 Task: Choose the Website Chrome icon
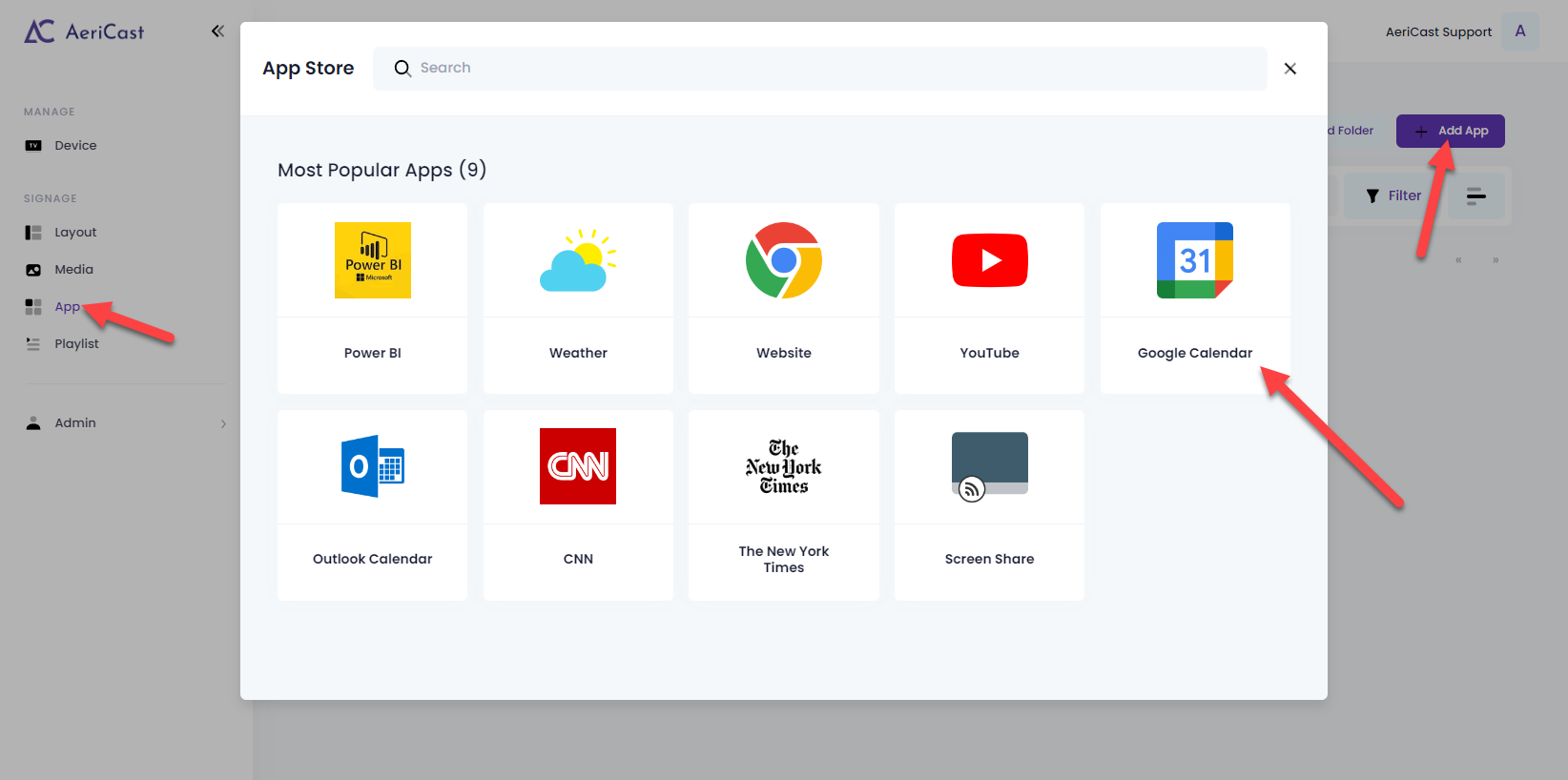point(784,260)
